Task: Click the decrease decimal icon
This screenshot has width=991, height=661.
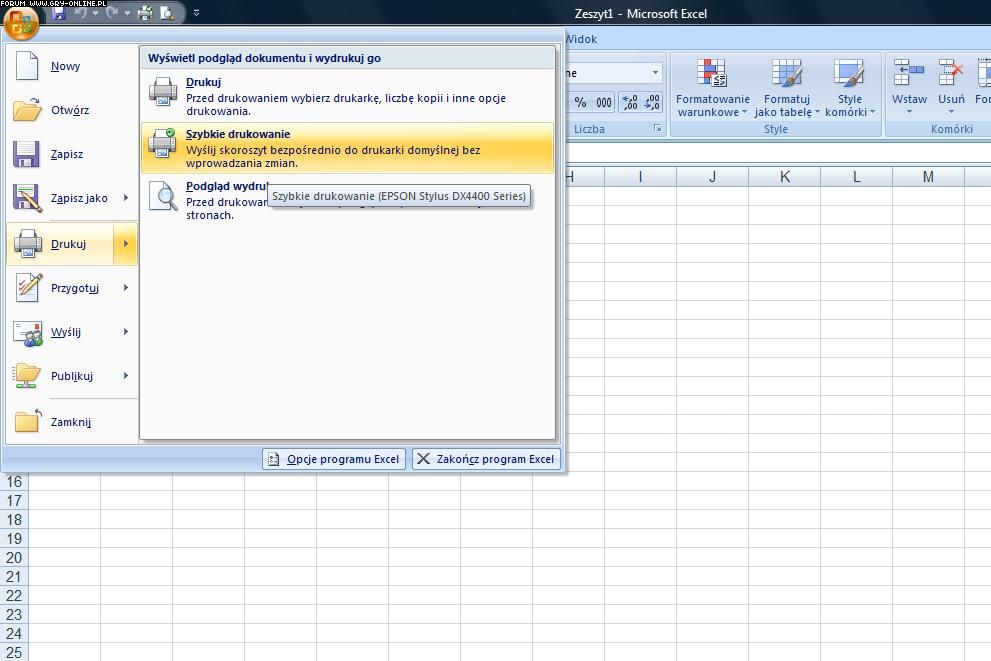Action: point(652,102)
